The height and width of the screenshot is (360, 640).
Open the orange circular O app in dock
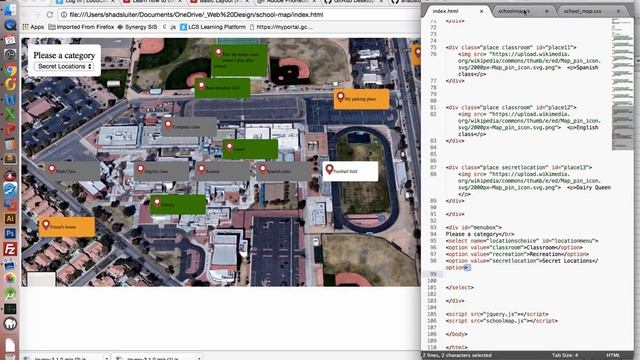pos(10,84)
